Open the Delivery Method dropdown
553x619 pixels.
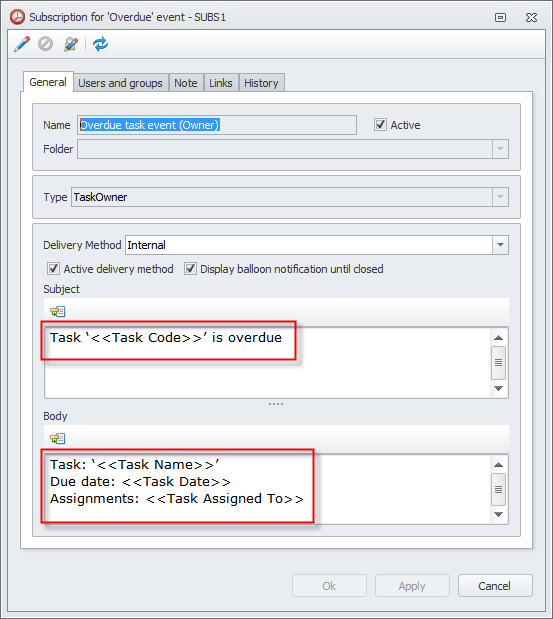coord(500,245)
